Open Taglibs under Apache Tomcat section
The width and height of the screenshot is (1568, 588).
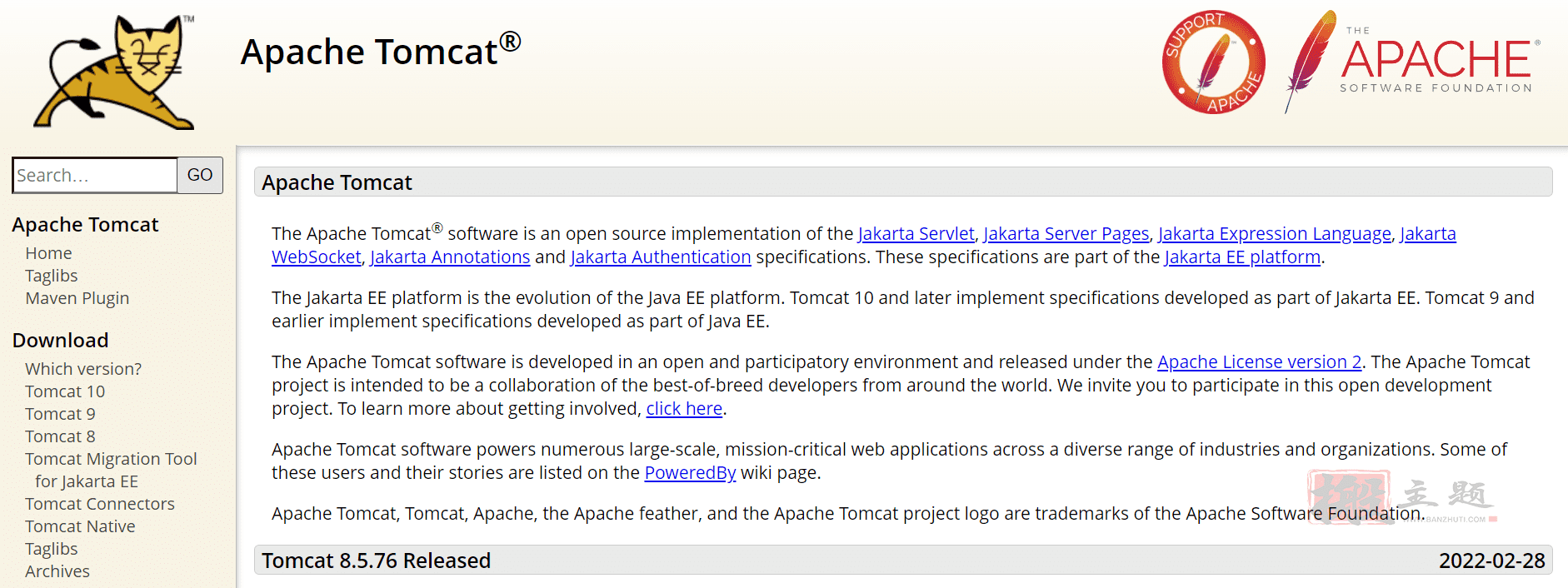pos(51,276)
